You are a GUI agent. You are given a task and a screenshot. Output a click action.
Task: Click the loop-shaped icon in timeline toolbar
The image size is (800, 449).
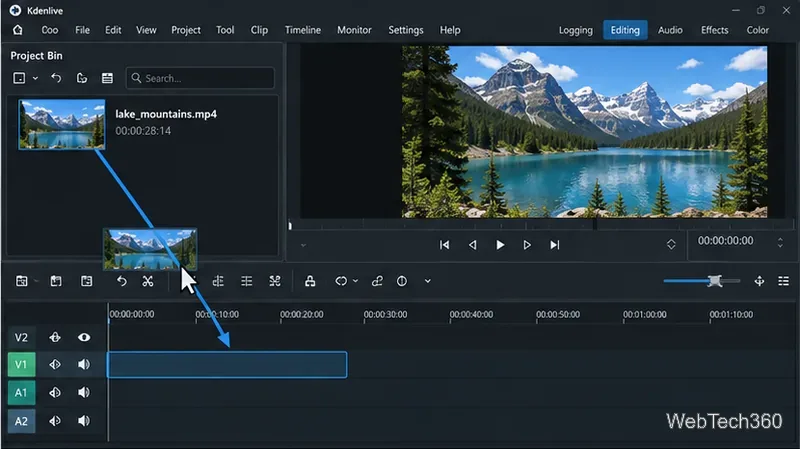point(341,281)
